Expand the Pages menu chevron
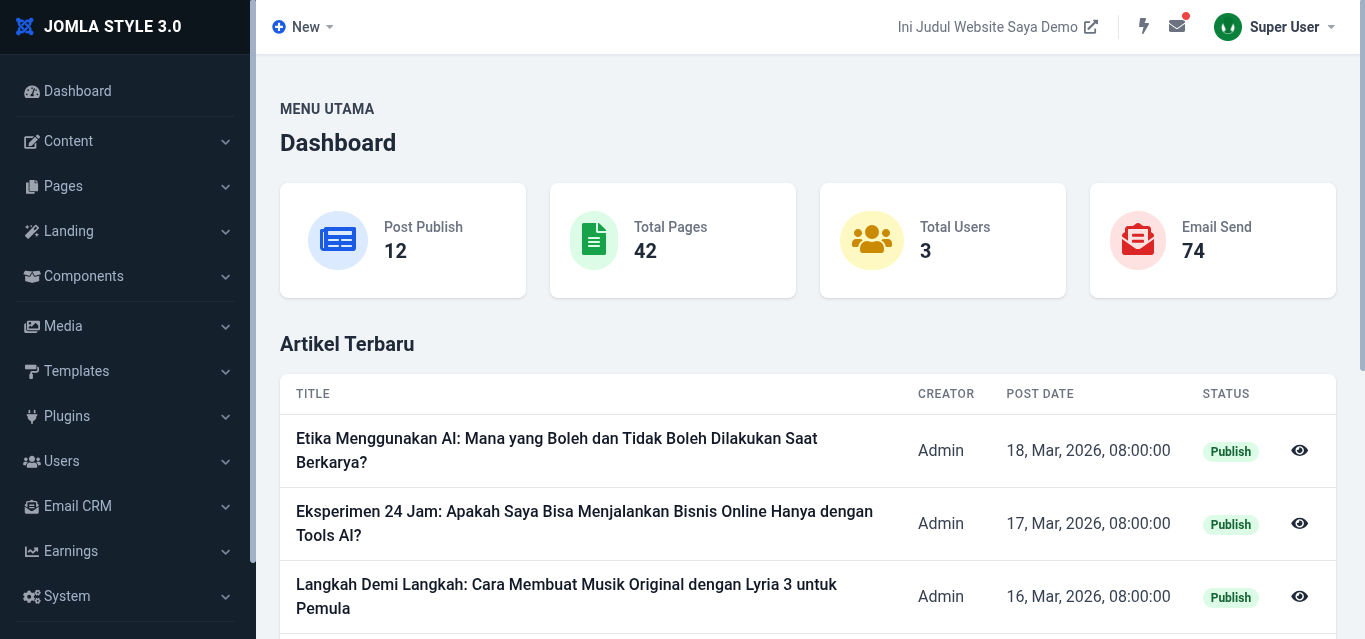The width and height of the screenshot is (1365, 639). tap(225, 187)
